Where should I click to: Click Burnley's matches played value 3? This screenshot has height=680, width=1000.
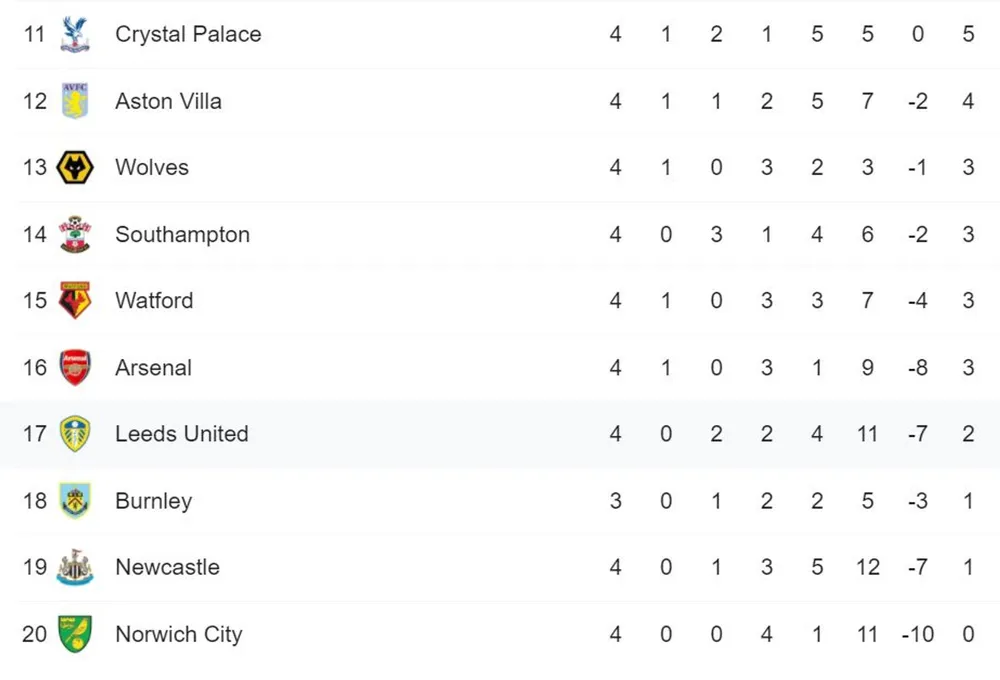[615, 501]
